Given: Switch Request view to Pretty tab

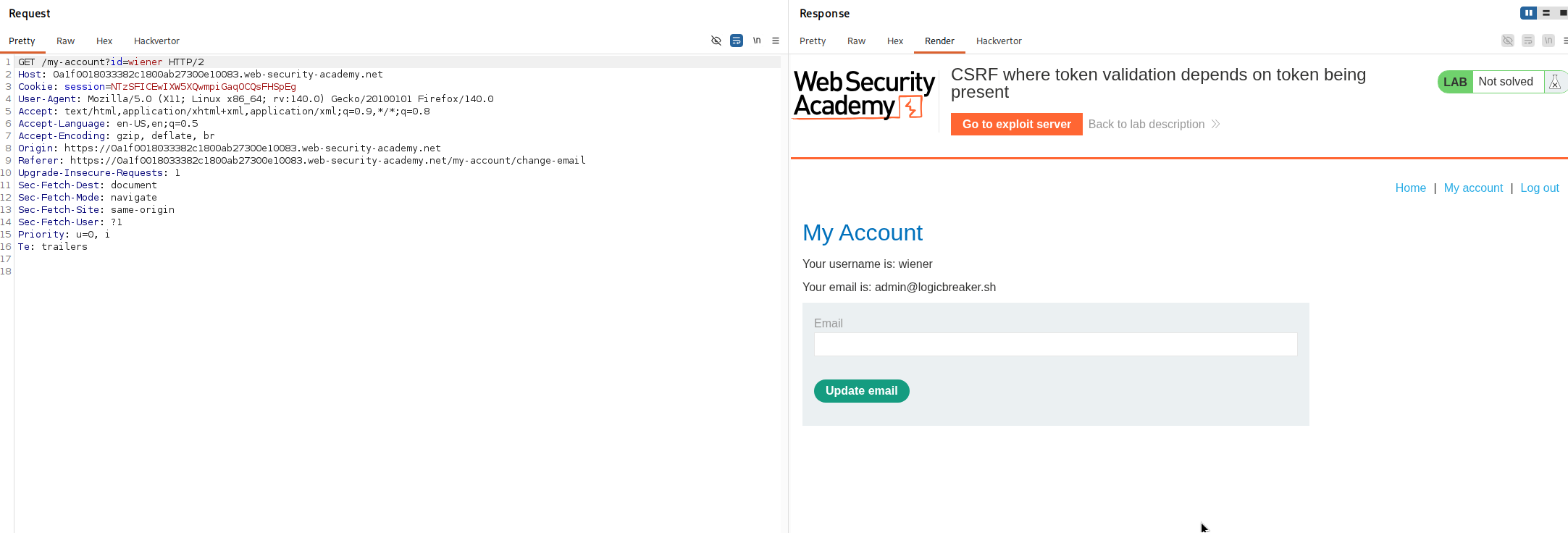Looking at the screenshot, I should point(22,41).
